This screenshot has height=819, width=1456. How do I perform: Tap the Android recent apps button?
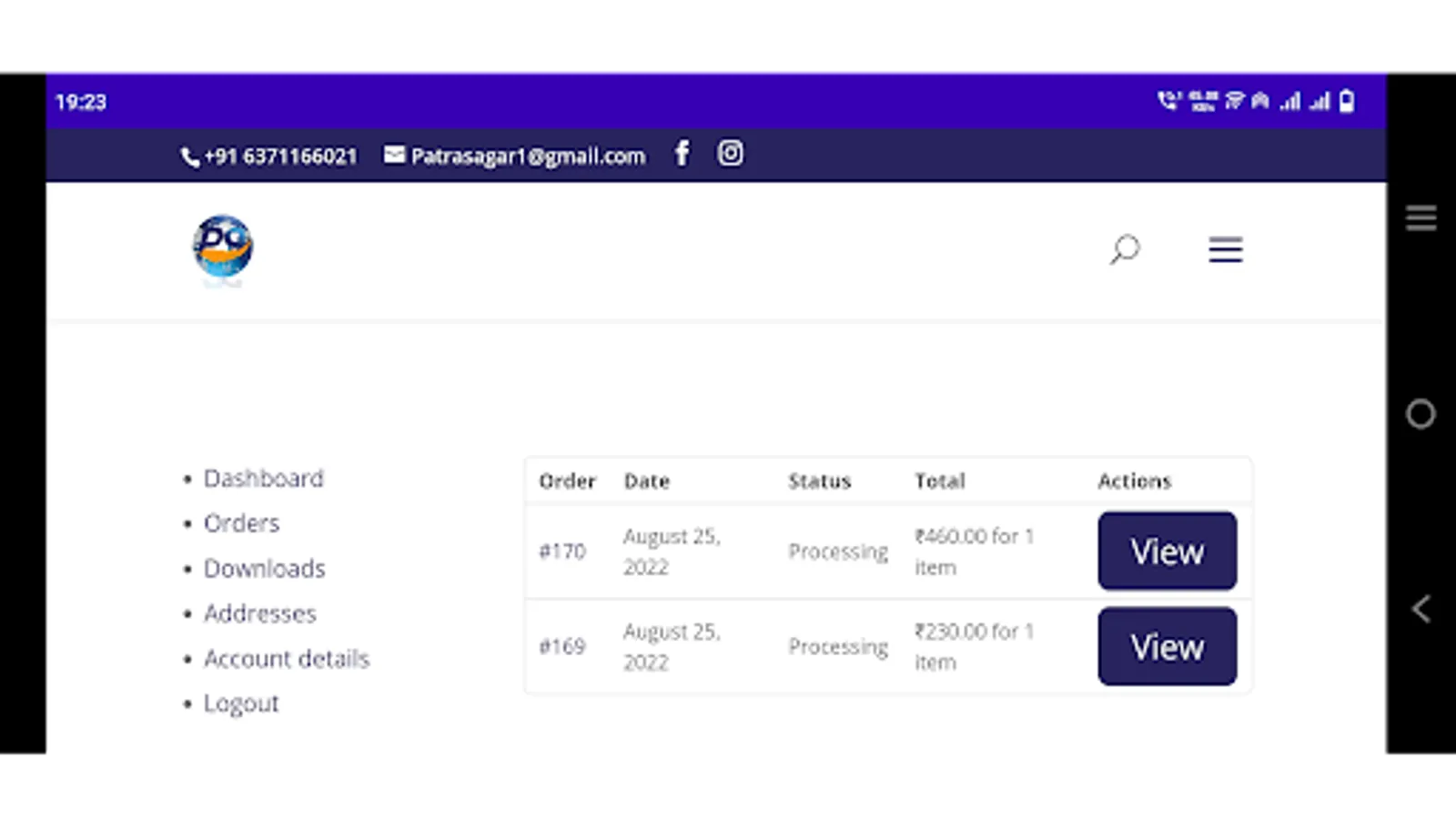1421,218
